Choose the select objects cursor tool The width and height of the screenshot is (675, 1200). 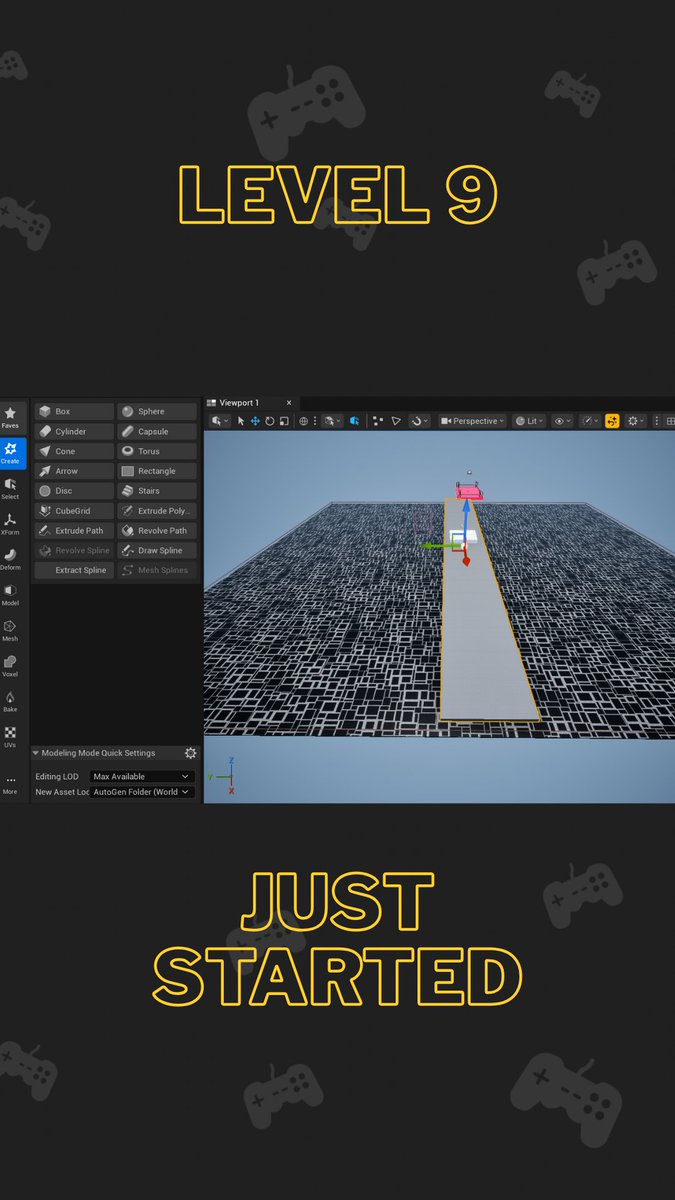point(241,421)
